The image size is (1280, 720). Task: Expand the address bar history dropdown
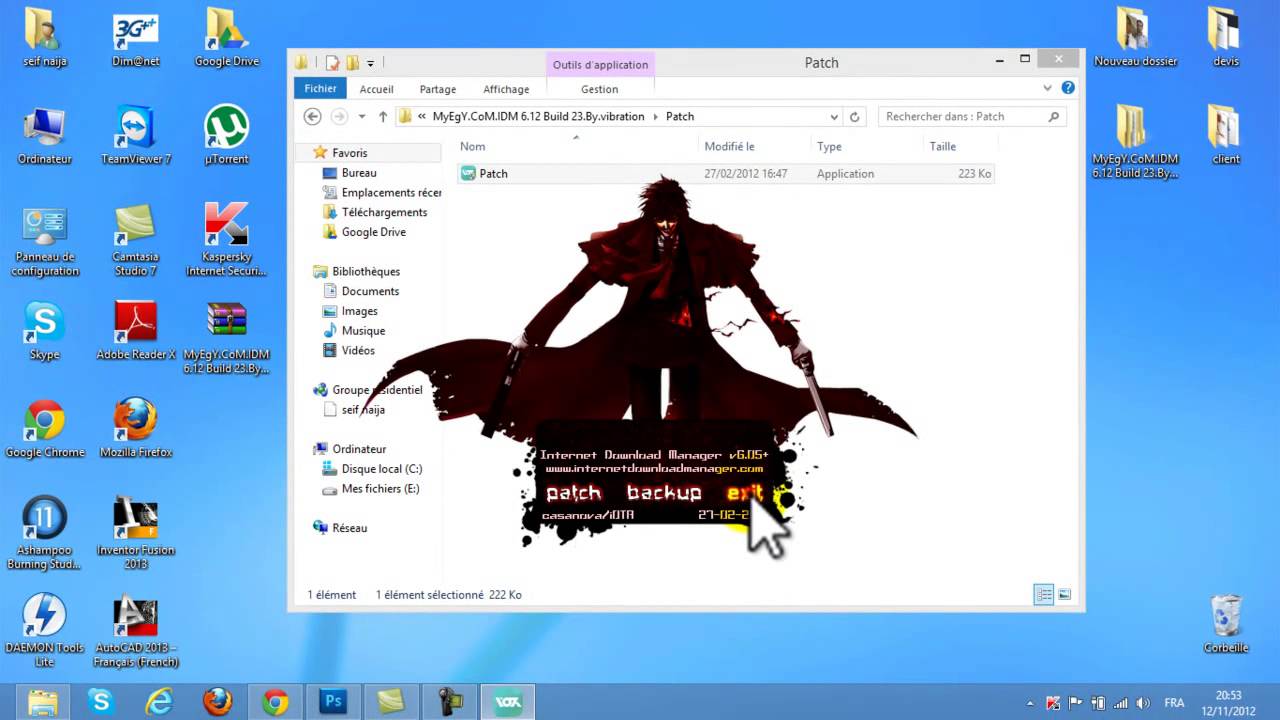832,117
